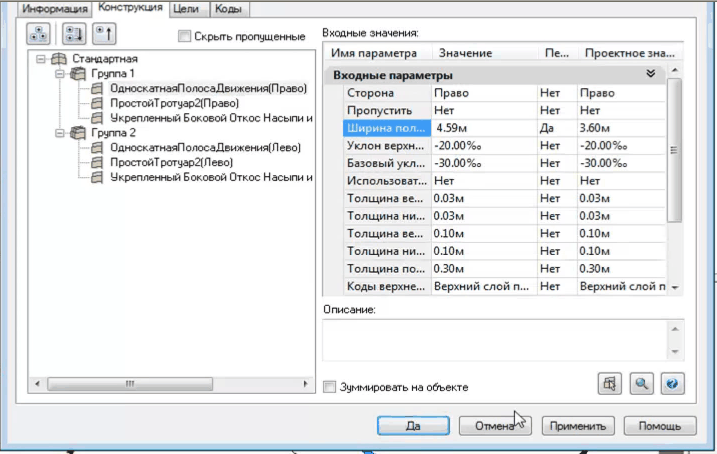Collapse the Группа 2 tree node
Viewport: 717px width, 454px height.
point(60,133)
